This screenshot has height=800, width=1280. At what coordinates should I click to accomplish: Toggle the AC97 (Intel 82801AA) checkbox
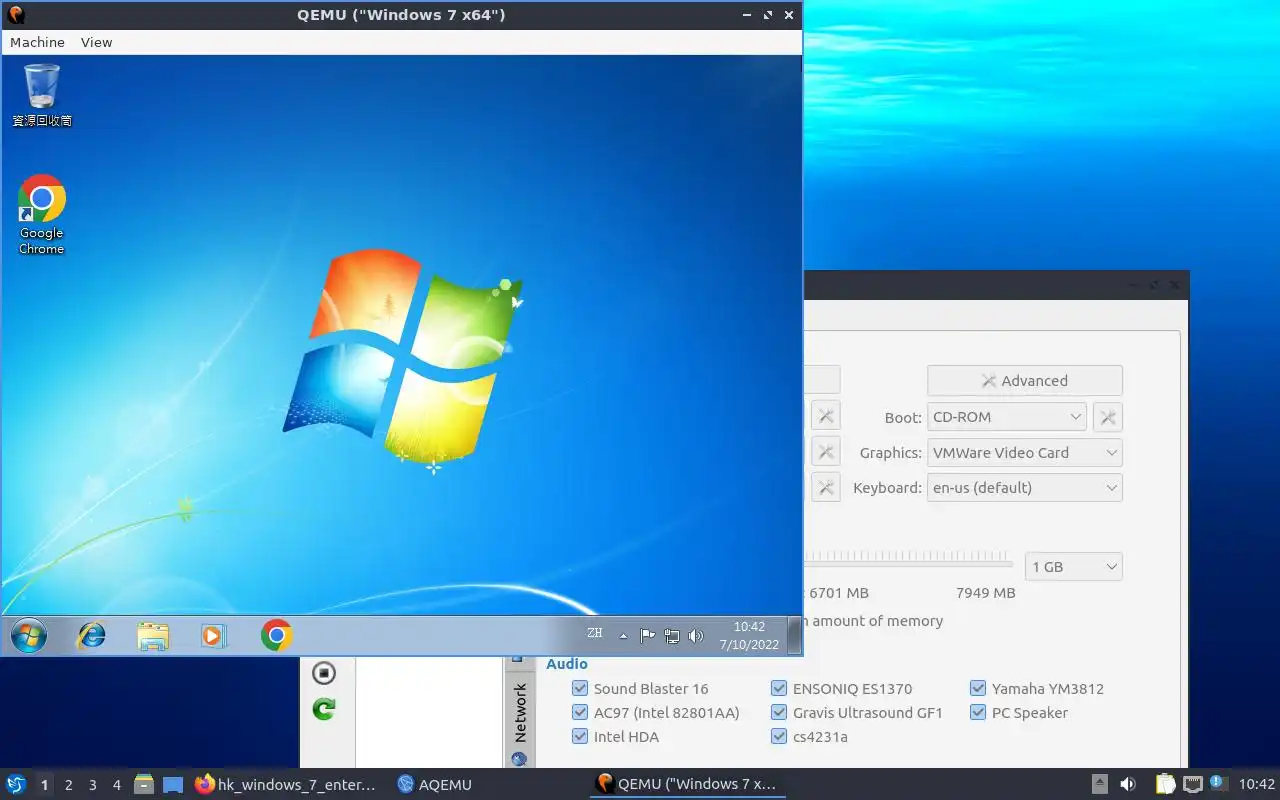pyautogui.click(x=579, y=712)
